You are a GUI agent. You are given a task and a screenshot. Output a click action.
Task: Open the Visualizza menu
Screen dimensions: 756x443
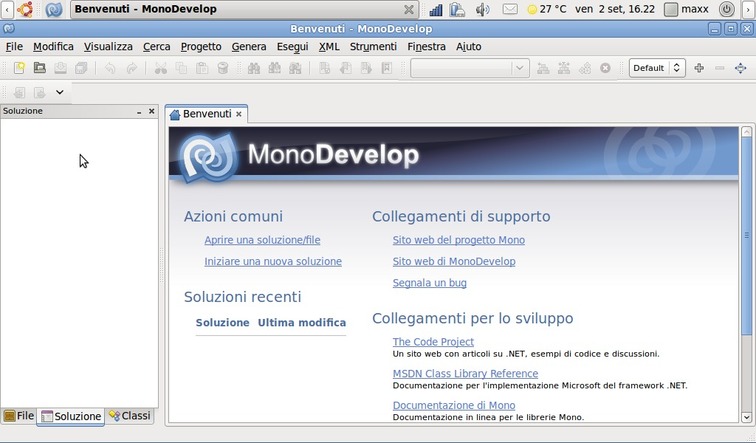tap(108, 46)
